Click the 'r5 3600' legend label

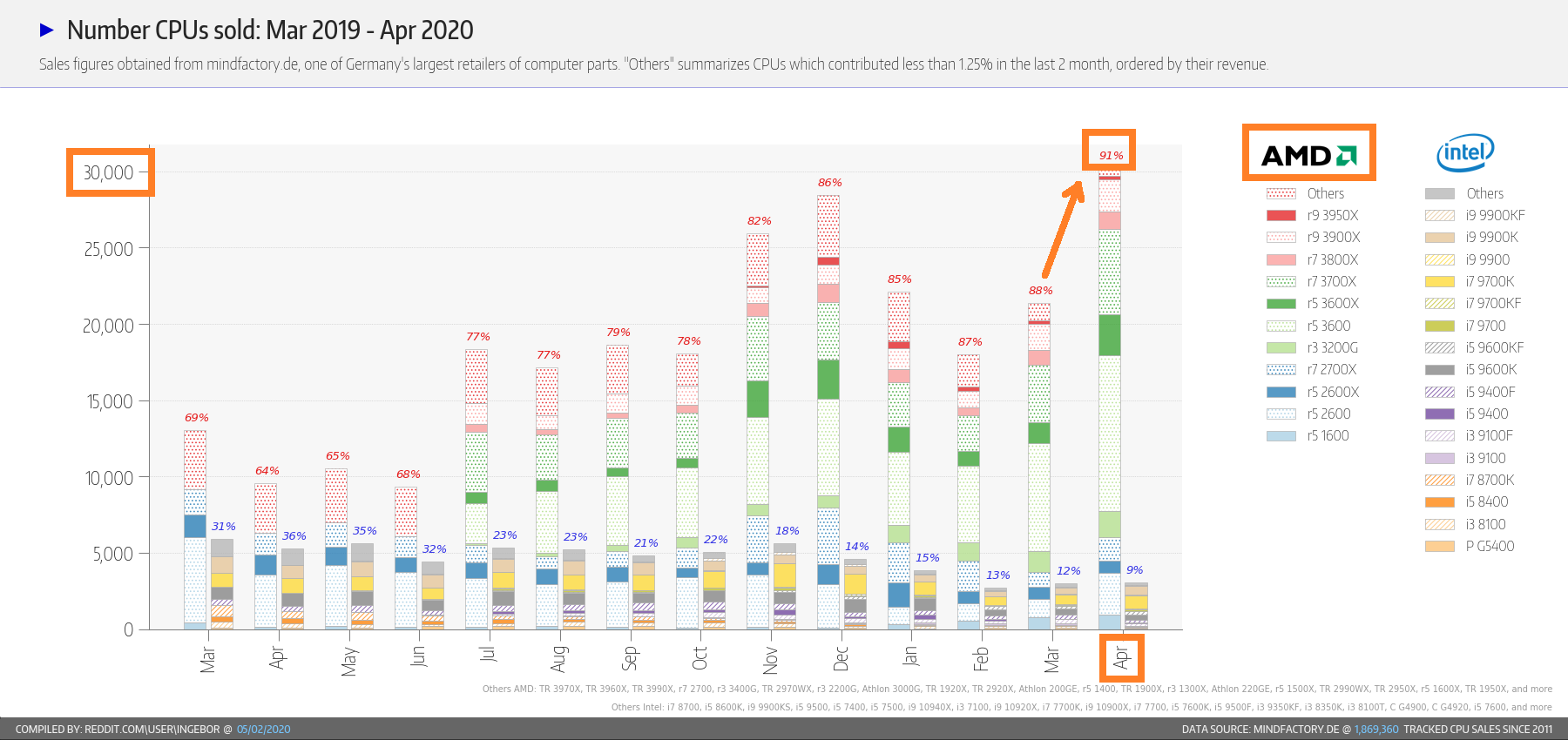pyautogui.click(x=1328, y=326)
